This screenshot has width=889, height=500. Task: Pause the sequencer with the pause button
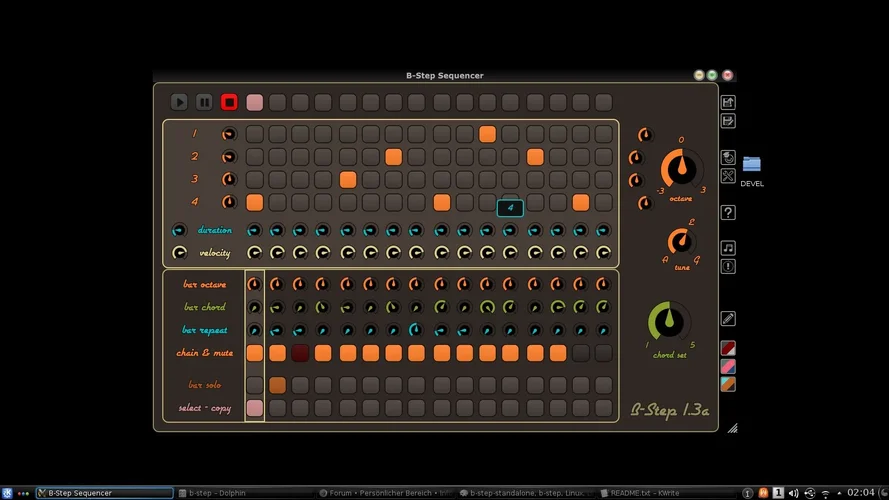click(204, 102)
